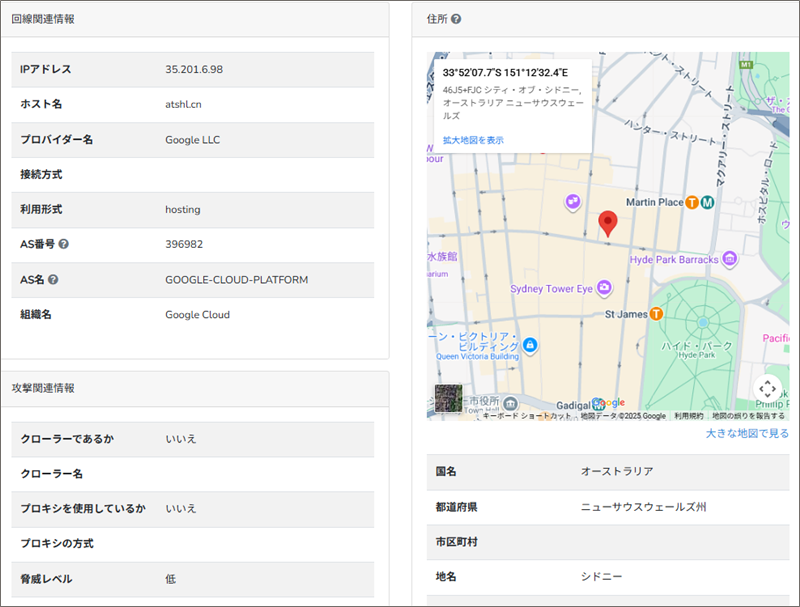Click help icon next to AS番号
800x607 pixels.
click(64, 244)
